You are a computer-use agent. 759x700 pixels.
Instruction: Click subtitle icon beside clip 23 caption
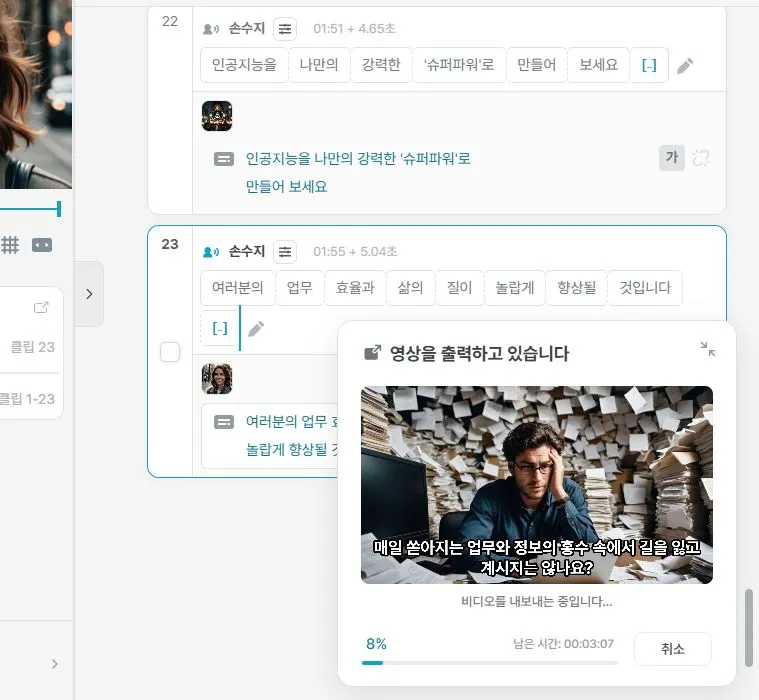click(224, 422)
